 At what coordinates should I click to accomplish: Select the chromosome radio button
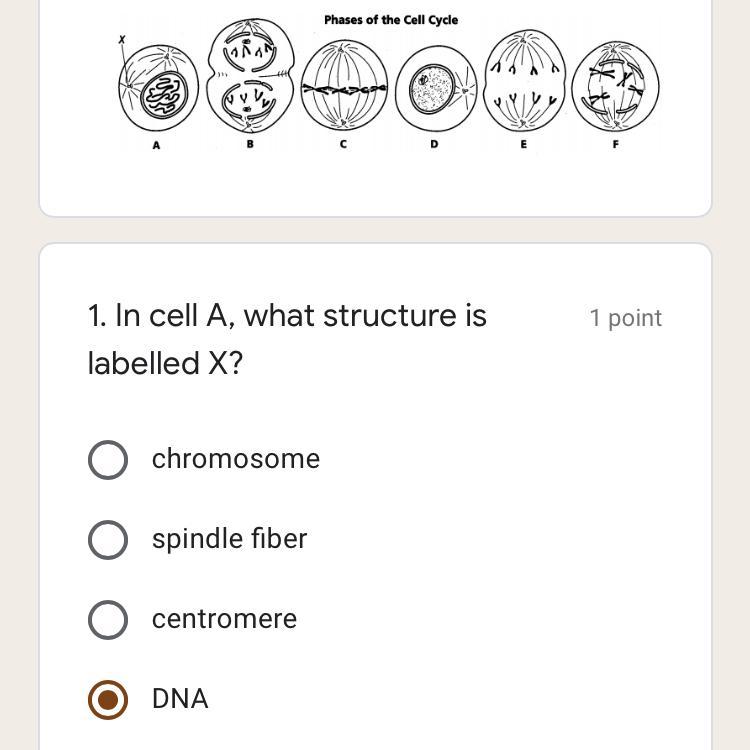click(108, 459)
